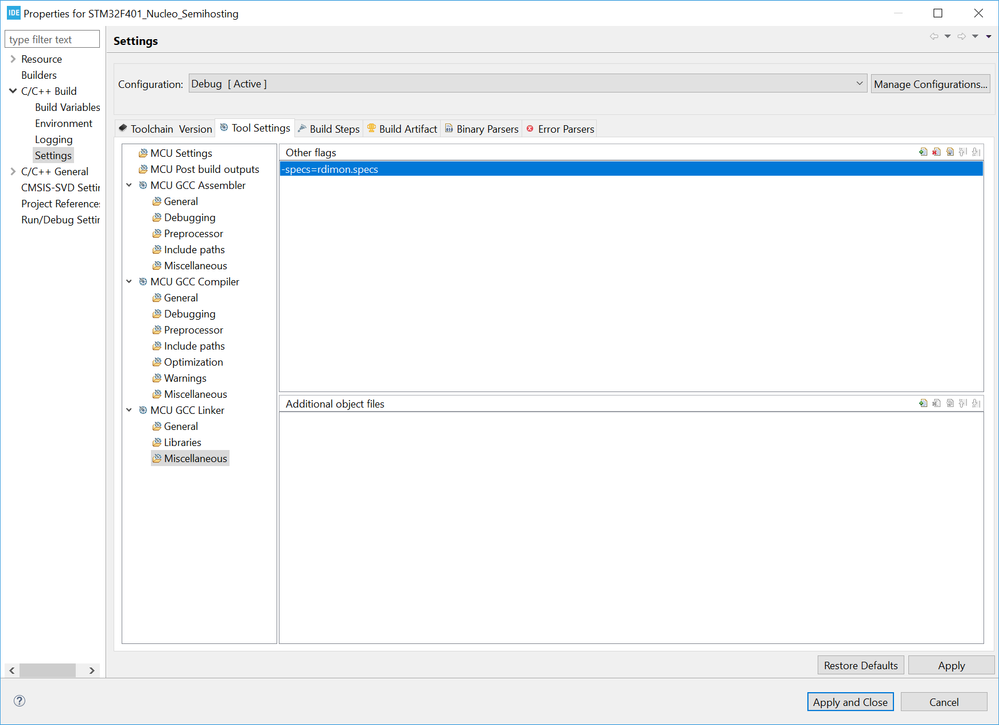Click the back navigation arrow icon

(x=934, y=37)
